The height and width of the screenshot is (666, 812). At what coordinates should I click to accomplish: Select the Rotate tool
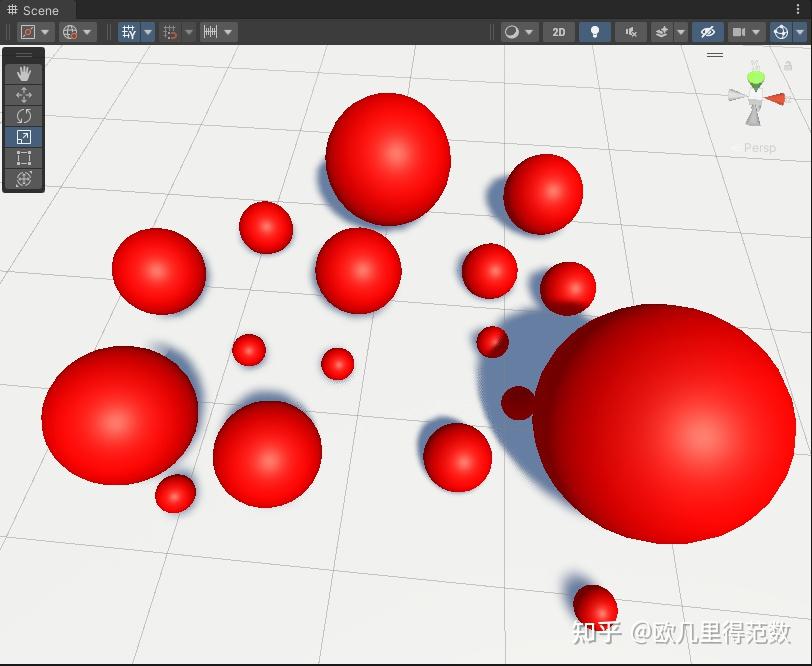pyautogui.click(x=23, y=116)
